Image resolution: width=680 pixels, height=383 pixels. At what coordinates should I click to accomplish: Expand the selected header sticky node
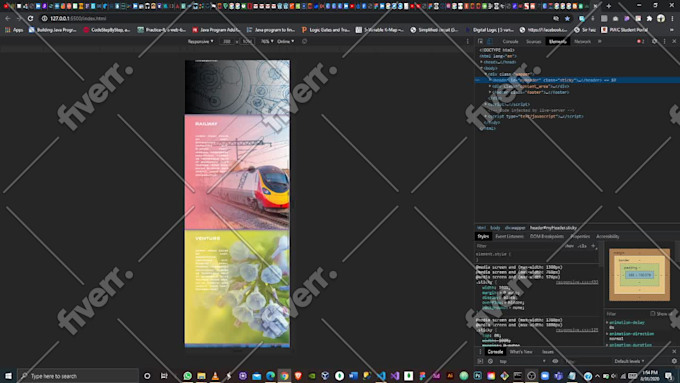(490, 80)
